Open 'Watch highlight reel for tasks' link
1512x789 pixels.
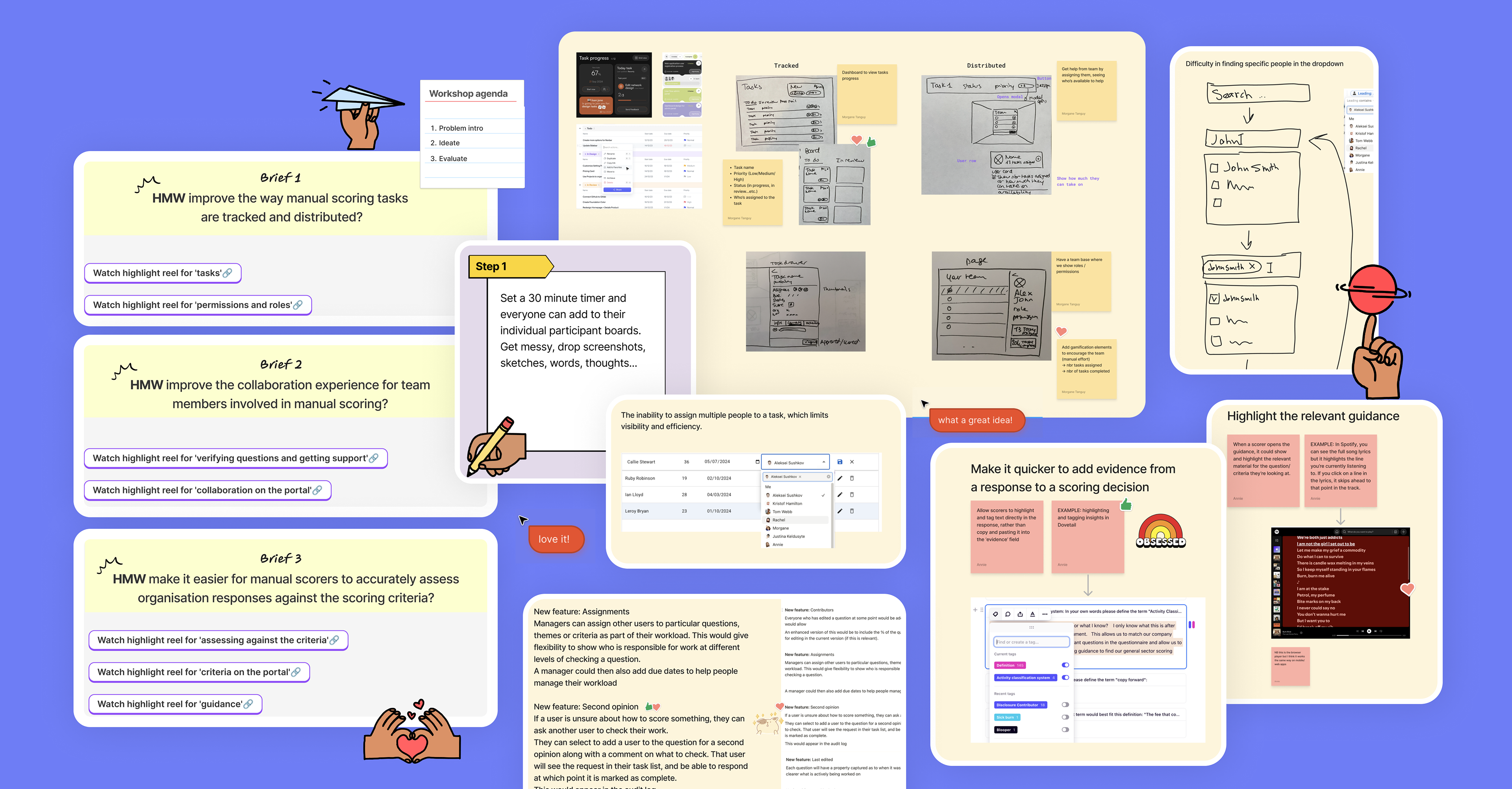tap(163, 273)
